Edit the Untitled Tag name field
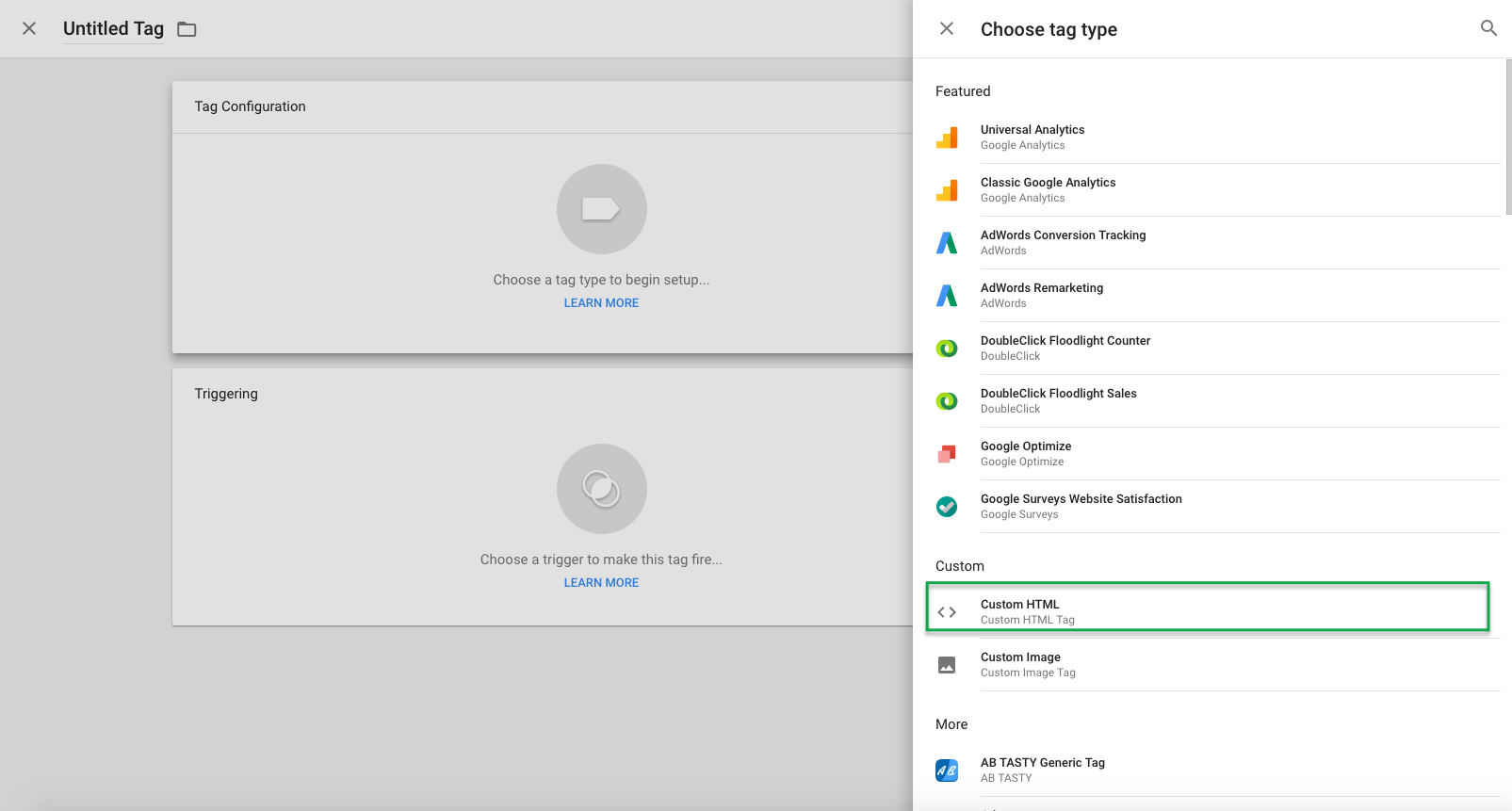The image size is (1512, 811). point(113,29)
